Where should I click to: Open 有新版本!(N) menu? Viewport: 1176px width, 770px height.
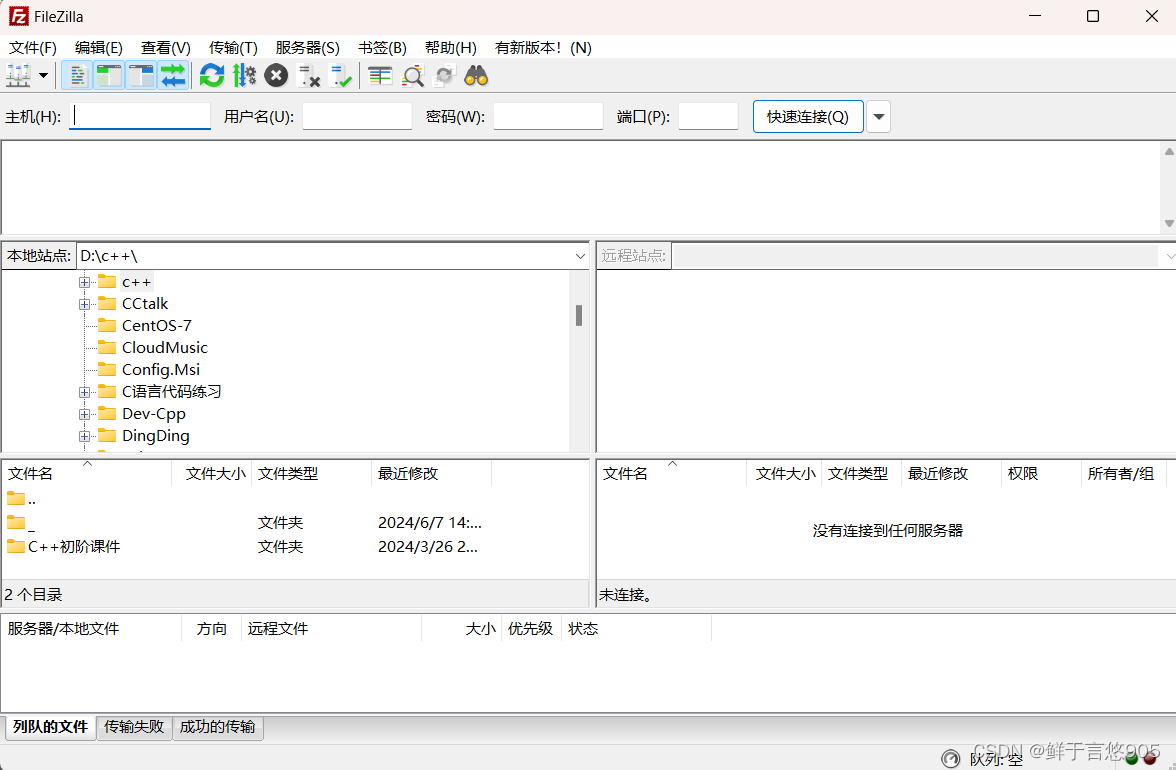point(543,48)
